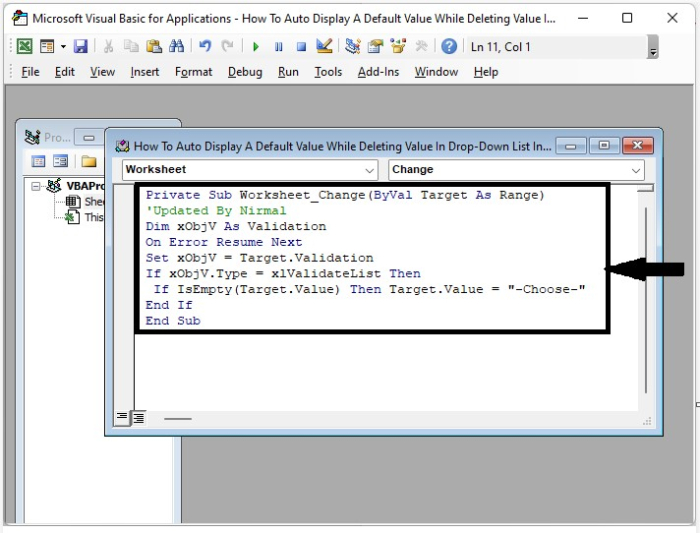Minimize the Project panel window

(x=89, y=138)
